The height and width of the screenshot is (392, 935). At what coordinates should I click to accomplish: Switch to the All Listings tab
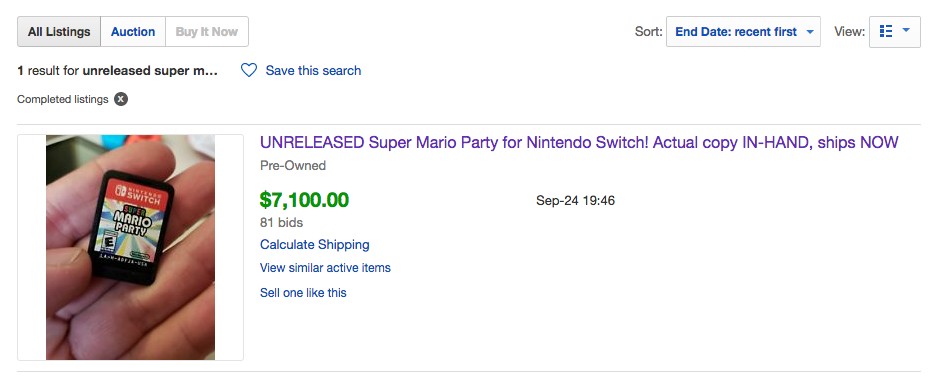(59, 32)
